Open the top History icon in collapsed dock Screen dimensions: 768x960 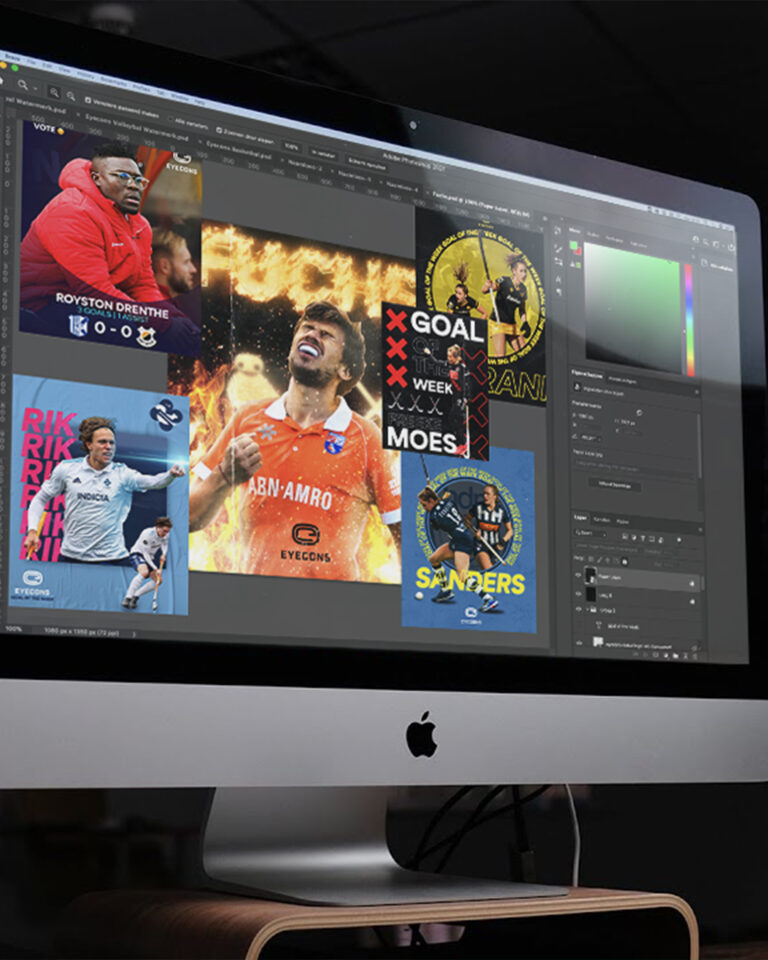point(557,230)
